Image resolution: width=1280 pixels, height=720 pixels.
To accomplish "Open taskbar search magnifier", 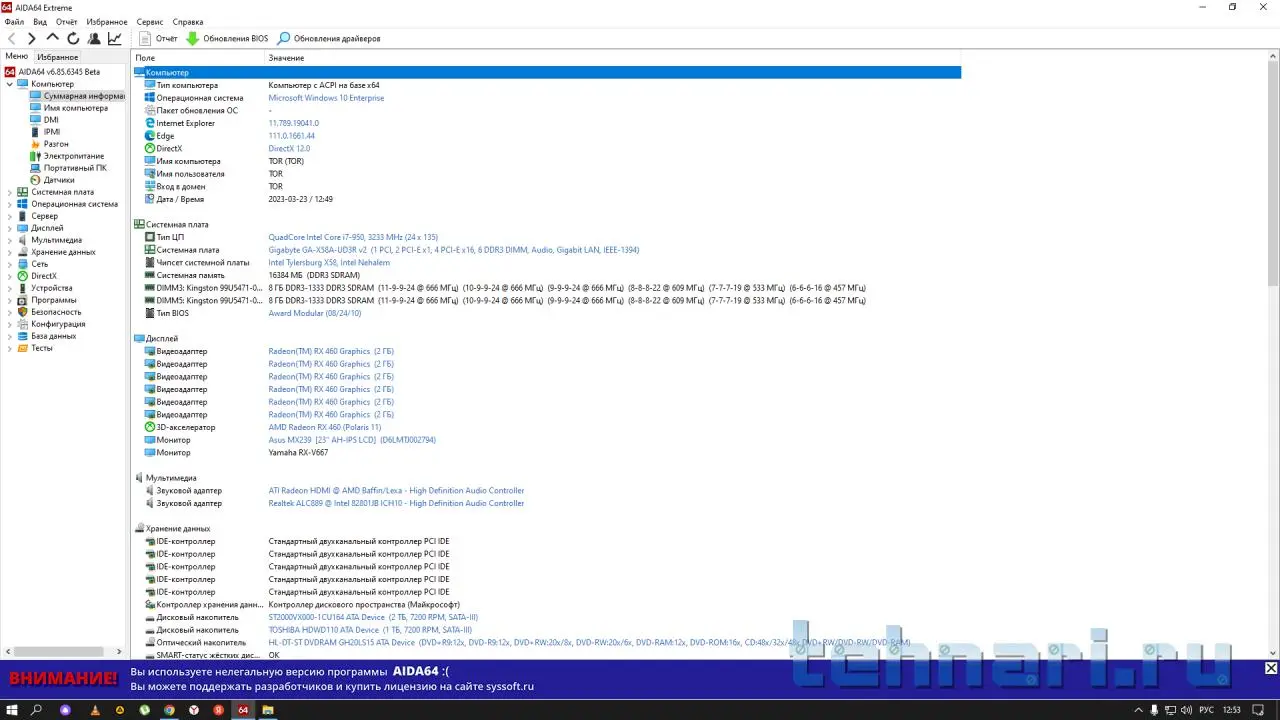I will coord(38,710).
